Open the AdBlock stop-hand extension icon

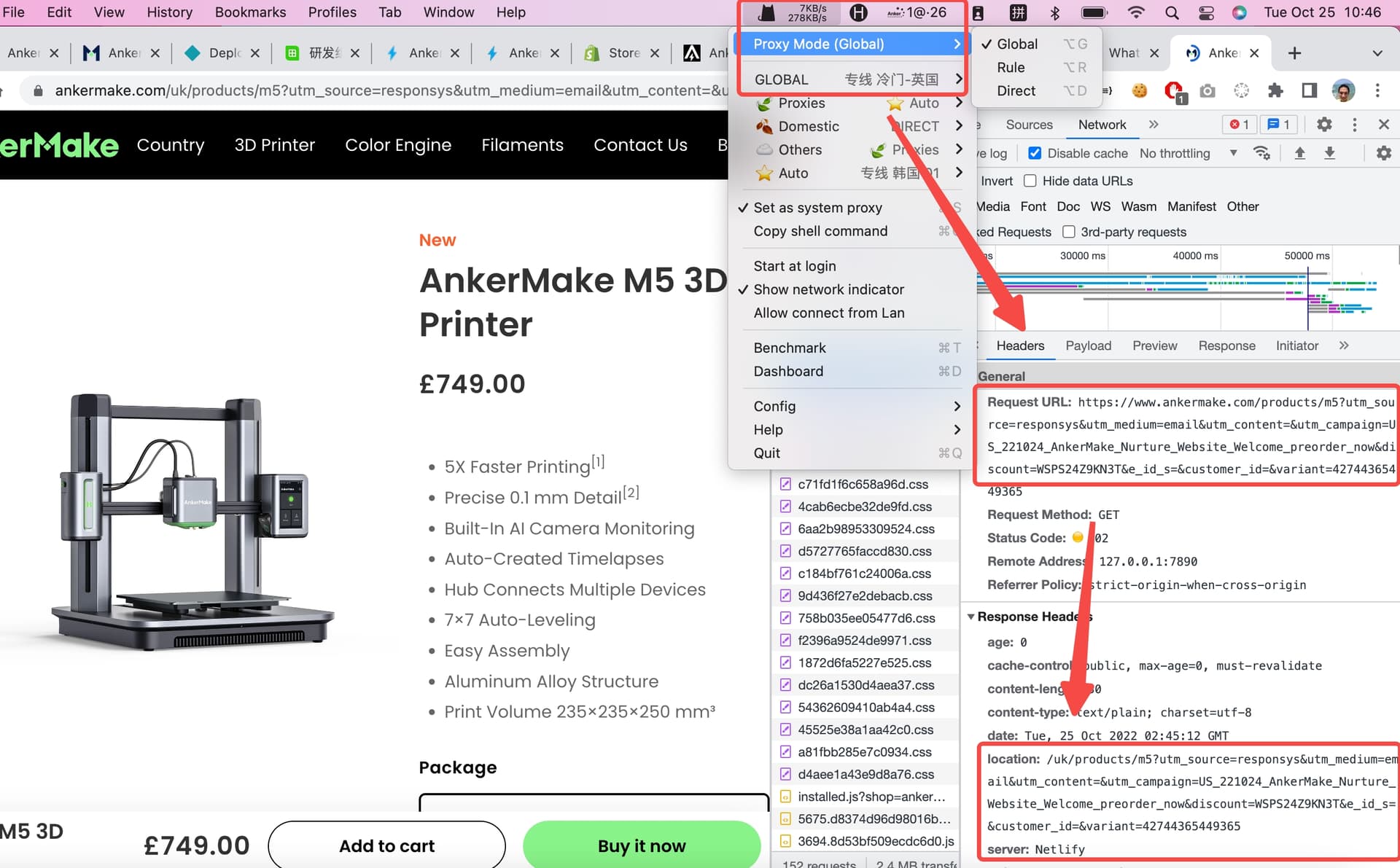click(x=1173, y=90)
